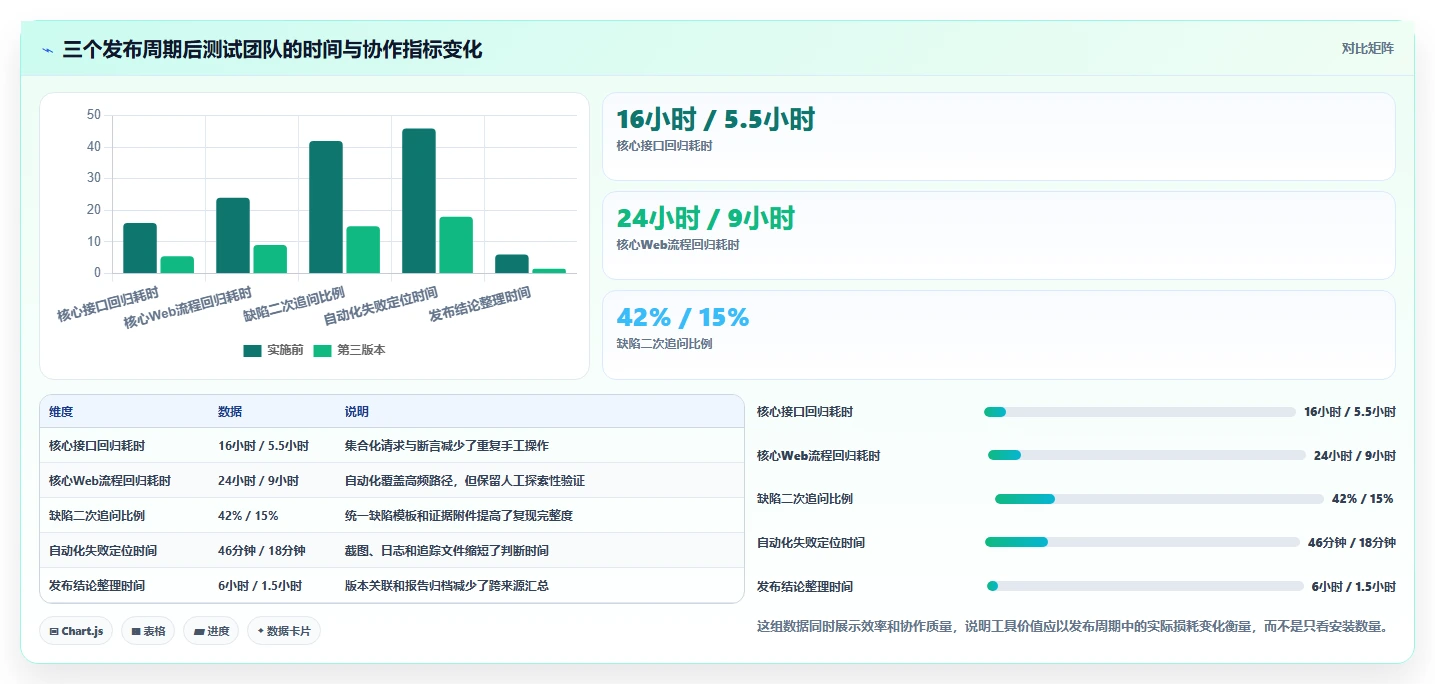Click the 24小时 / 9小时 data card
This screenshot has width=1435, height=684.
coord(998,235)
